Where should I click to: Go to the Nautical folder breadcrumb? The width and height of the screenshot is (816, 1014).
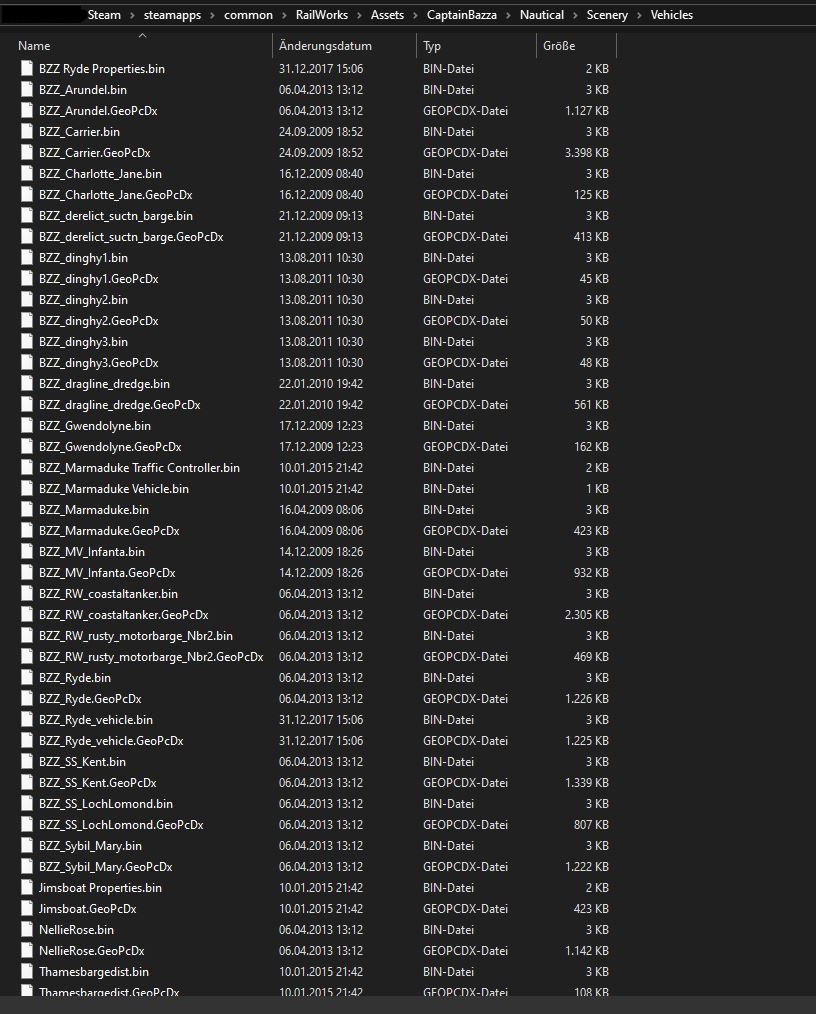click(x=542, y=15)
